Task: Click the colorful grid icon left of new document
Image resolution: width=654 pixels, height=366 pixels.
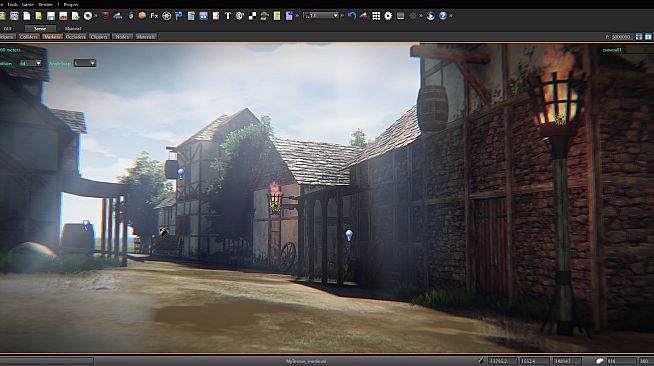Action: point(14,16)
